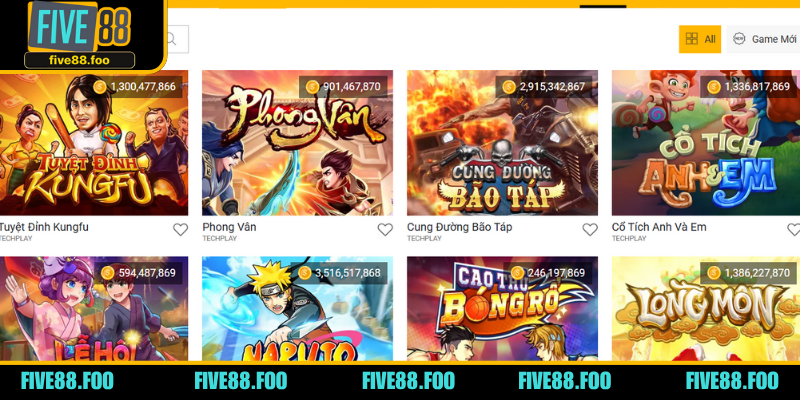The height and width of the screenshot is (400, 800).
Task: Switch to the Game Mới tab
Action: pyautogui.click(x=763, y=39)
